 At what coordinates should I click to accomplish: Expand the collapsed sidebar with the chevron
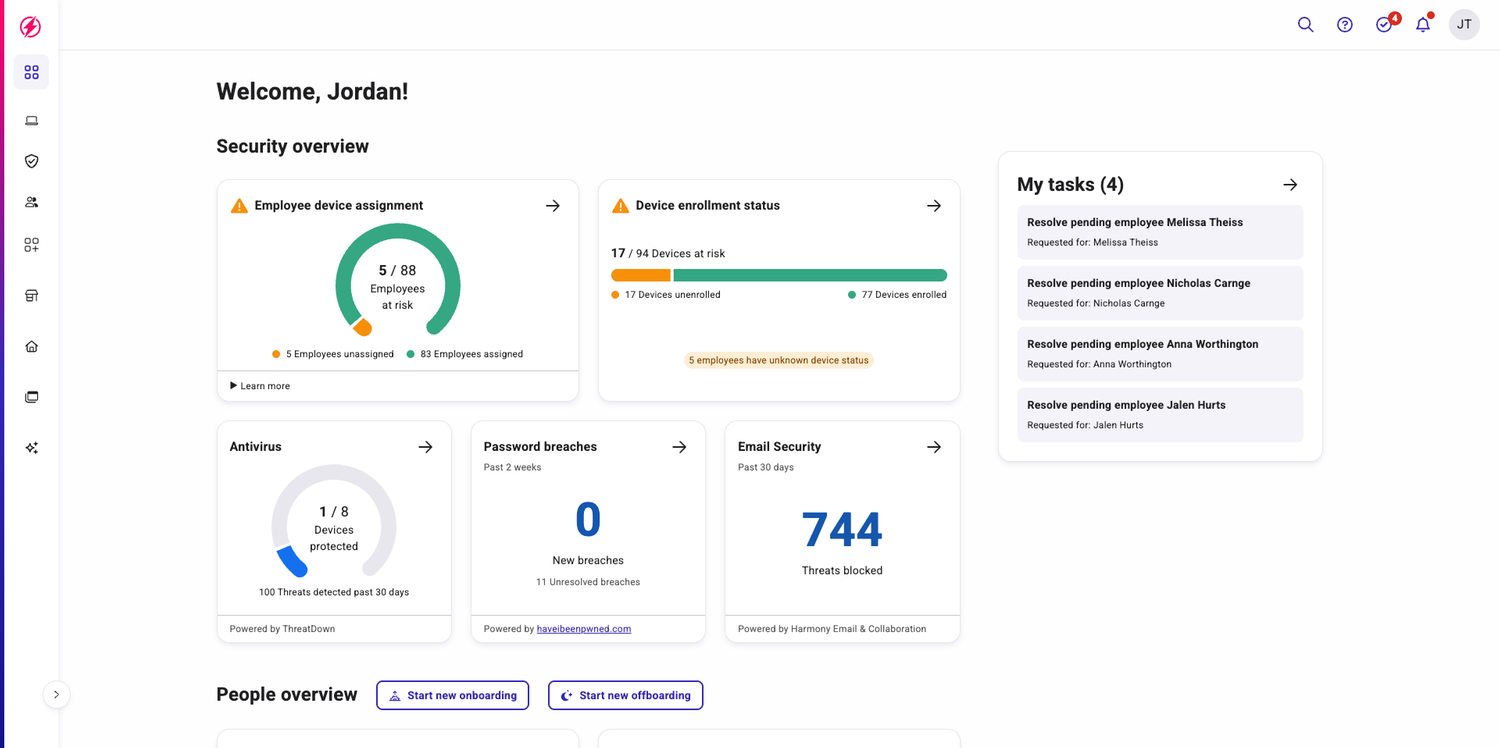[x=57, y=694]
